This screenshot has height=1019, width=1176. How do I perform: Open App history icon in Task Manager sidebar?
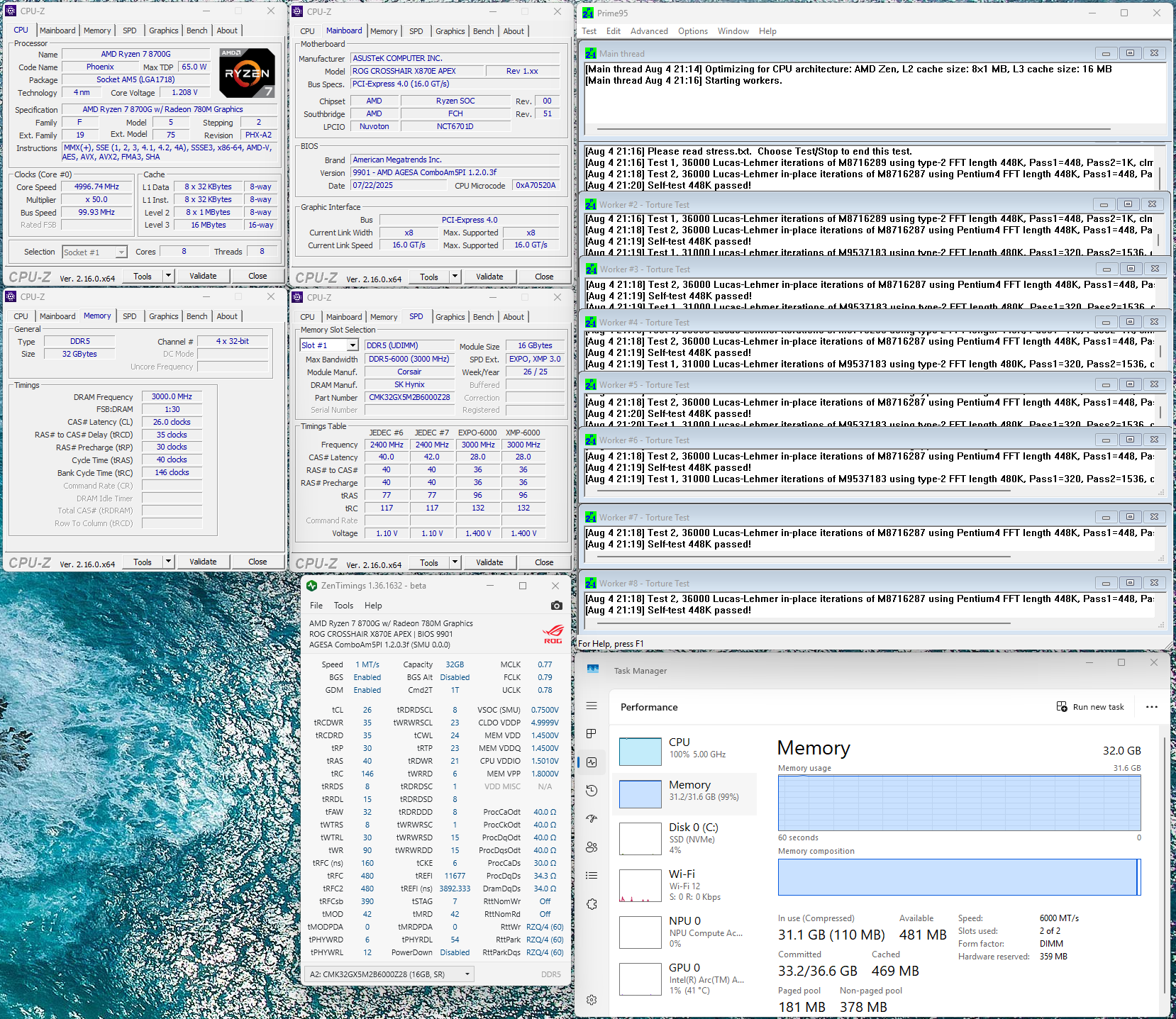[592, 791]
